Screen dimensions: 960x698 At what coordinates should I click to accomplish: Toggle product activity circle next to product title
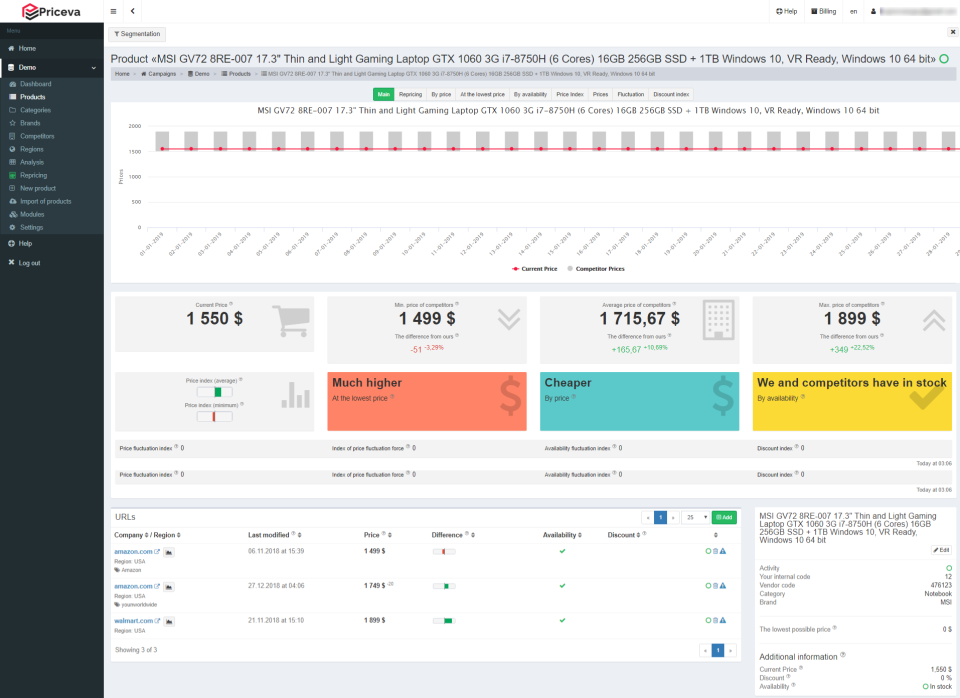pos(944,59)
